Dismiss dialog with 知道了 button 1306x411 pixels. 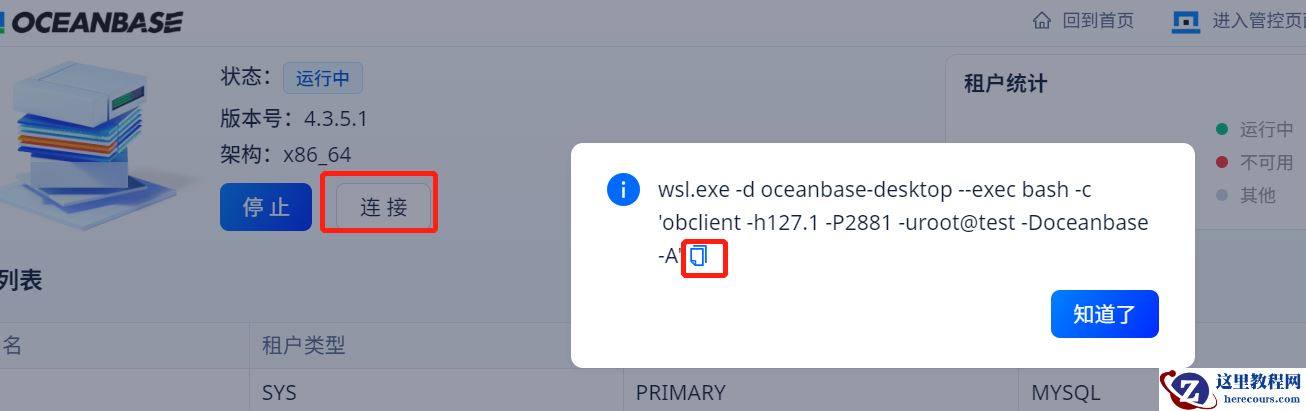1104,314
